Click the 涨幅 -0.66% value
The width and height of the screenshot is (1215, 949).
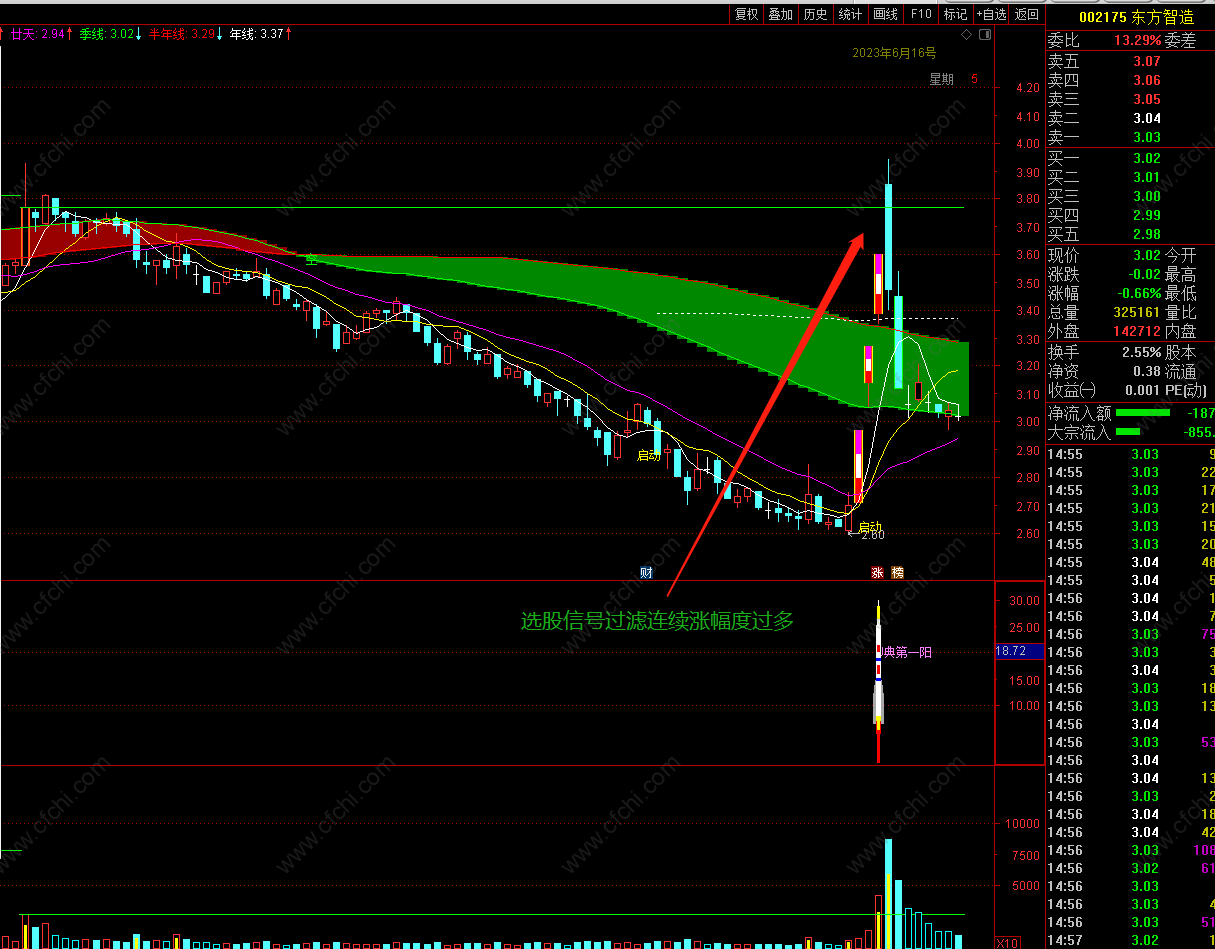[x=1137, y=293]
